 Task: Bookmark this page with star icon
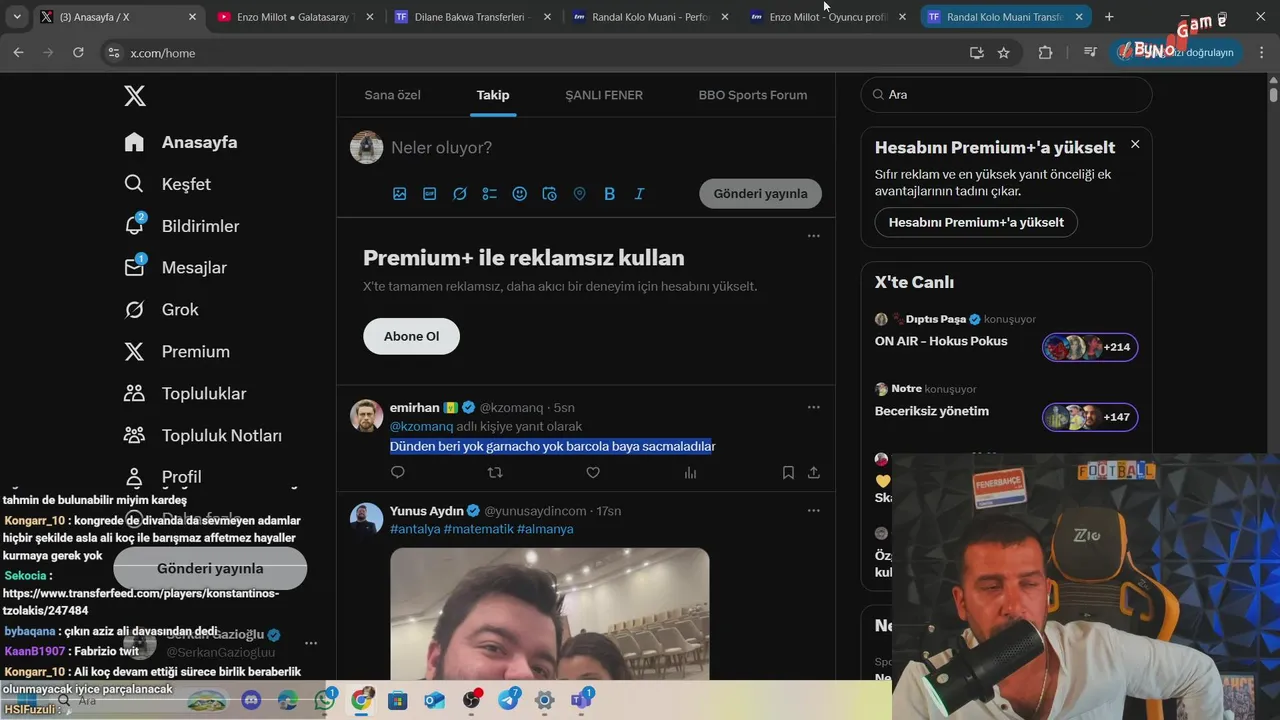[1004, 53]
